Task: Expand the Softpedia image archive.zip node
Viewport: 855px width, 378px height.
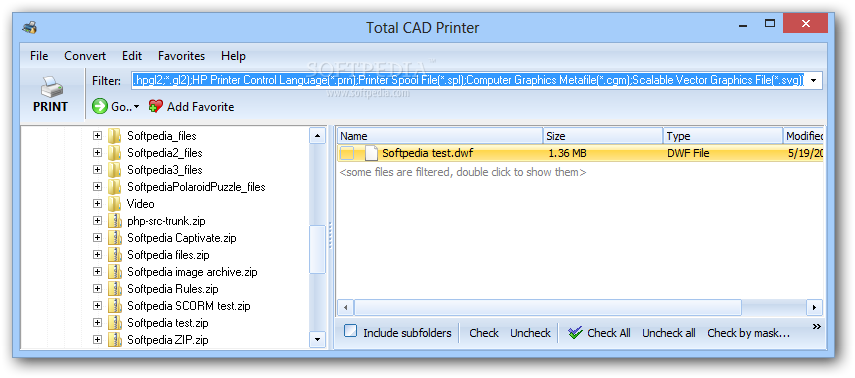Action: [97, 272]
